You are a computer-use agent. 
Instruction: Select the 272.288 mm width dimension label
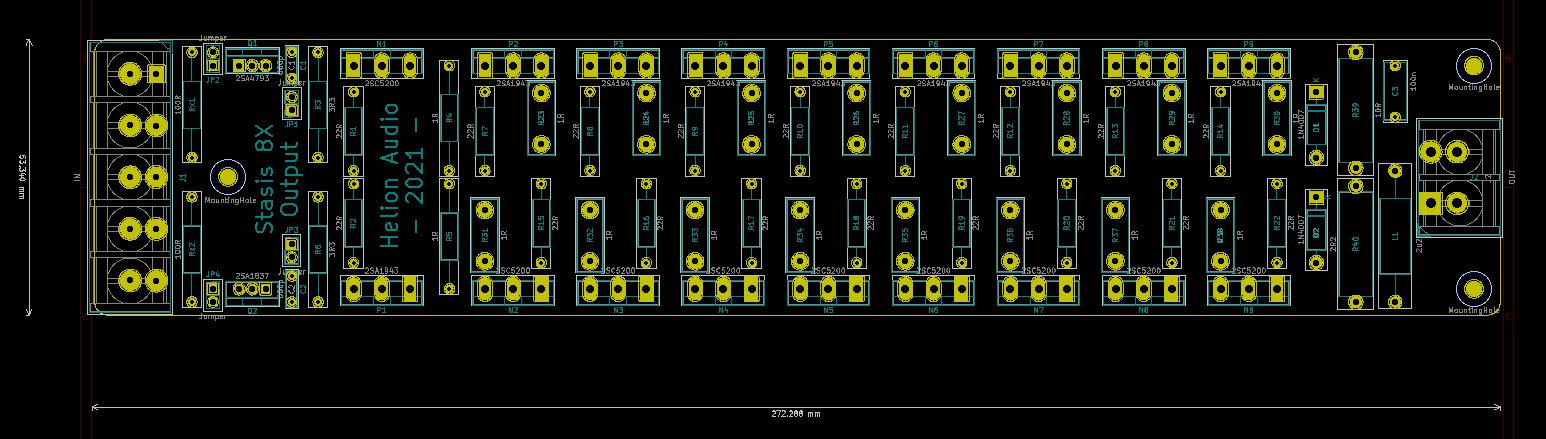coord(795,414)
